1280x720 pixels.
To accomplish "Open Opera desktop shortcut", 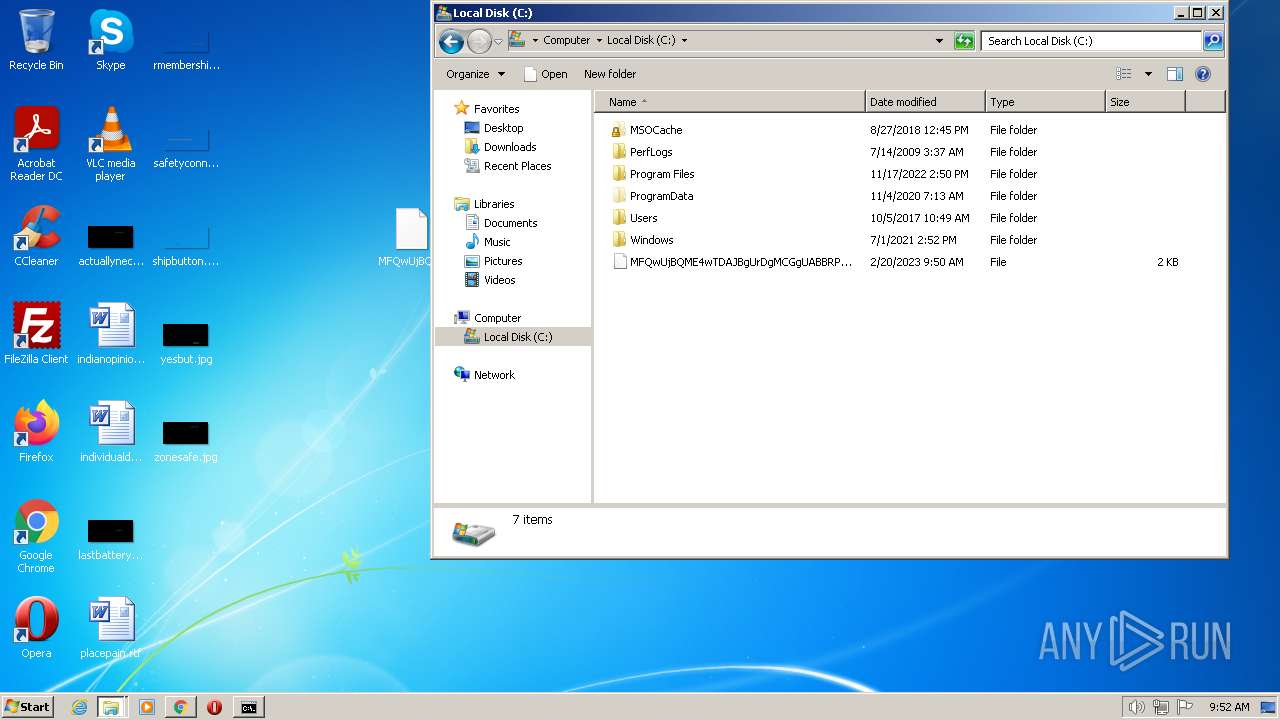I will click(x=36, y=628).
